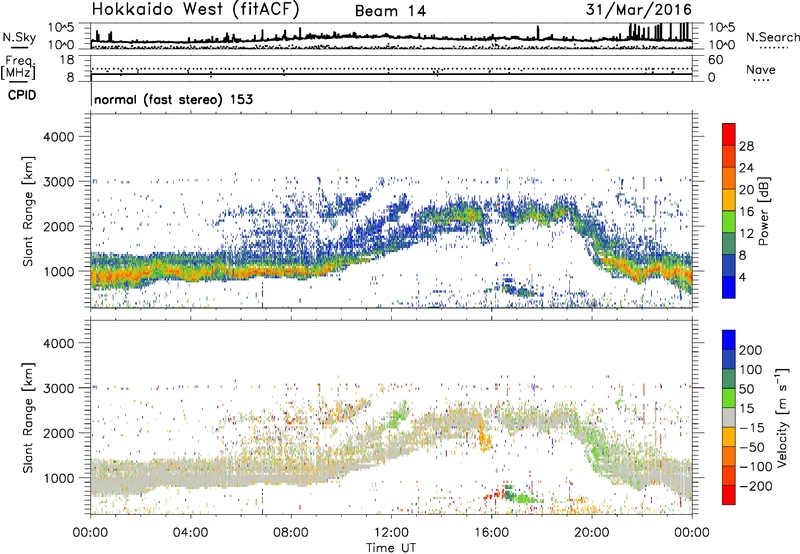The image size is (800, 554).
Task: Click the '10^5' right axis label of noise panel
Action: [x=722, y=27]
